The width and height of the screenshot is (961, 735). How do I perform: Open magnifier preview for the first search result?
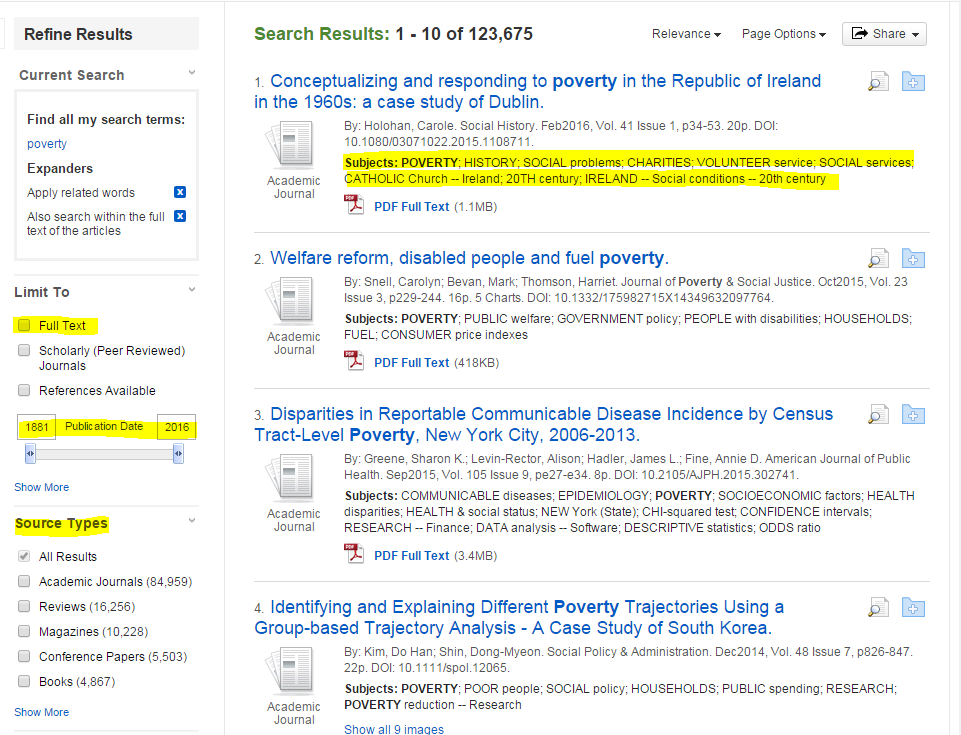(877, 81)
